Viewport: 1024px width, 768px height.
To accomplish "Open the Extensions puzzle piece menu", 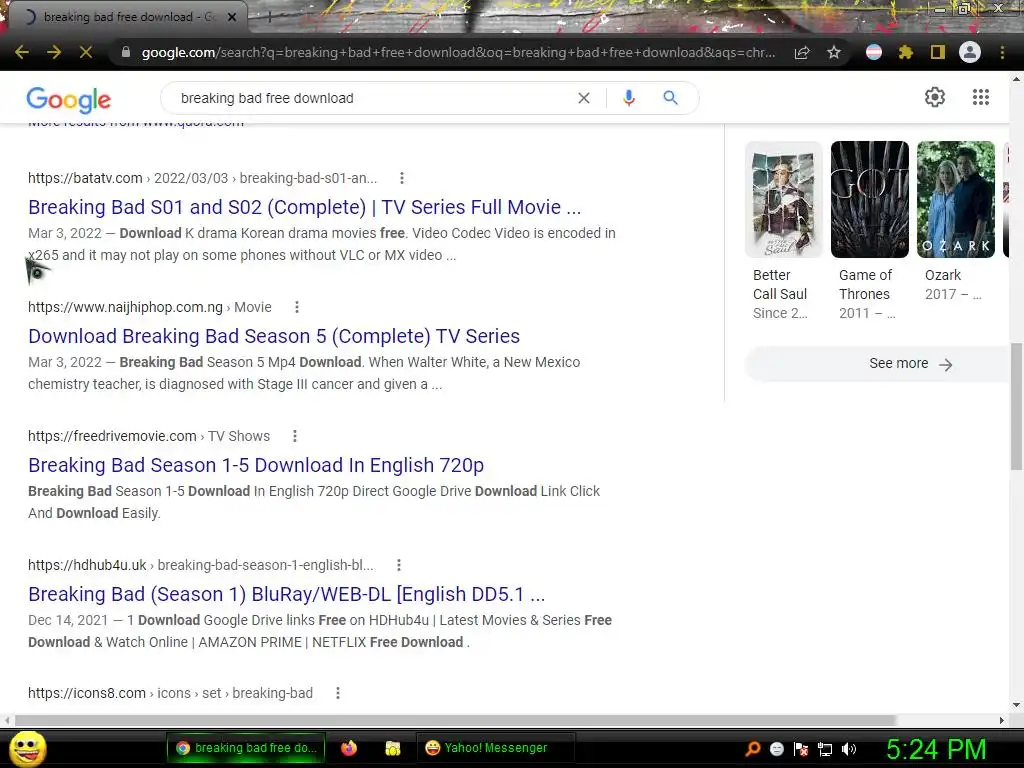I will tap(906, 52).
